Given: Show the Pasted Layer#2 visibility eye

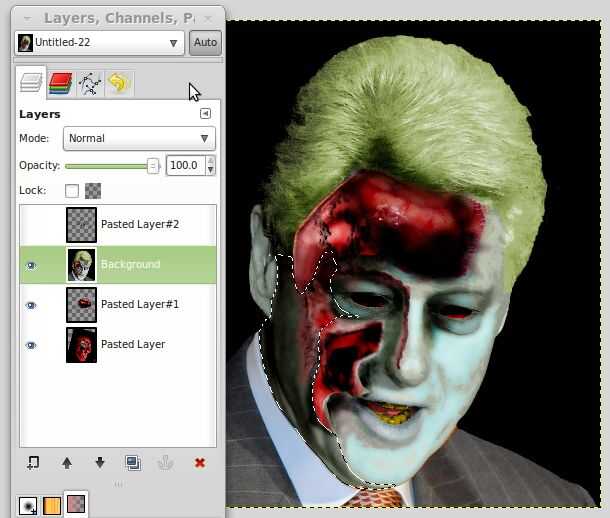Looking at the screenshot, I should click(31, 225).
